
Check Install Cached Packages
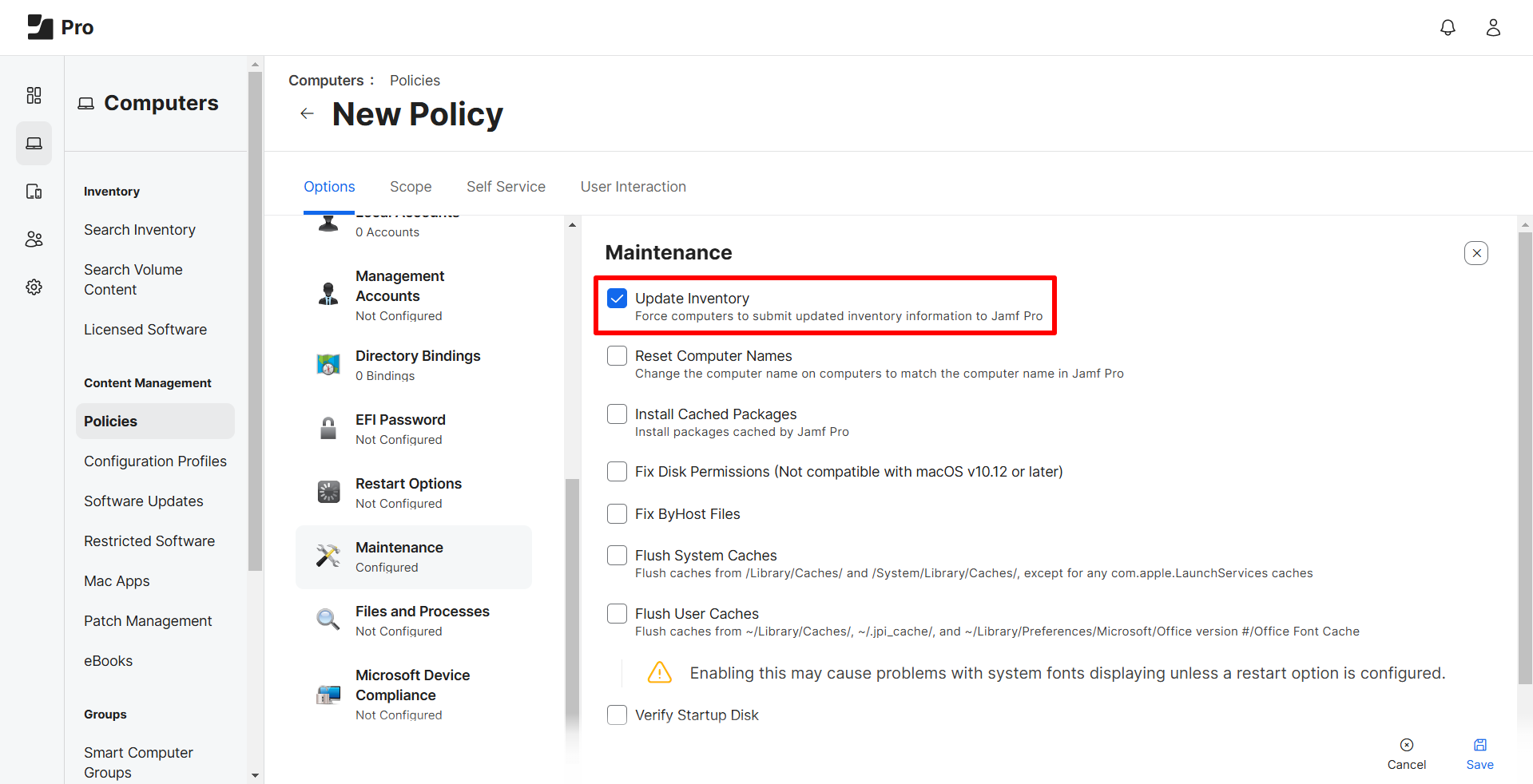(x=617, y=414)
